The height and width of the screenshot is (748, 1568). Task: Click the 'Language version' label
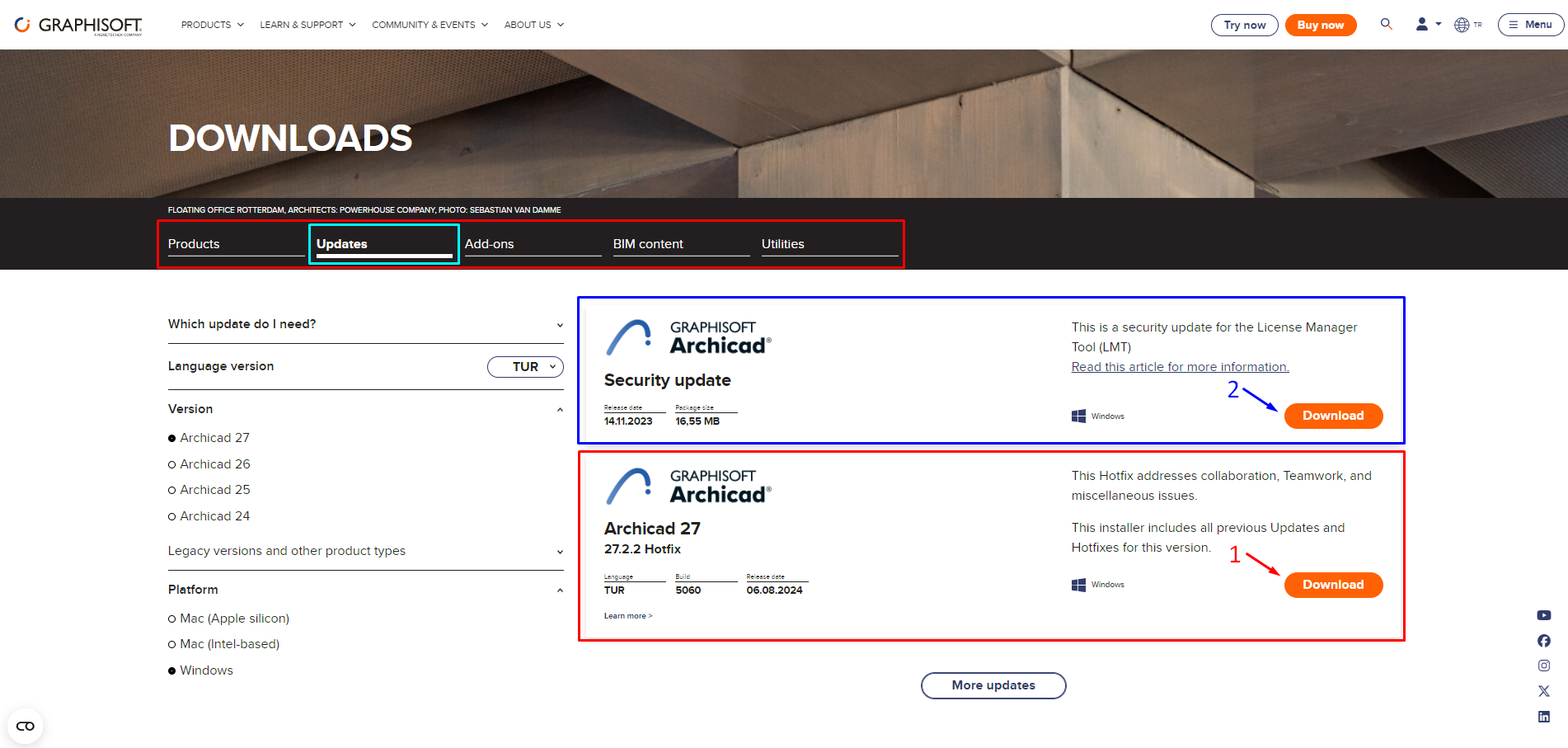click(221, 366)
